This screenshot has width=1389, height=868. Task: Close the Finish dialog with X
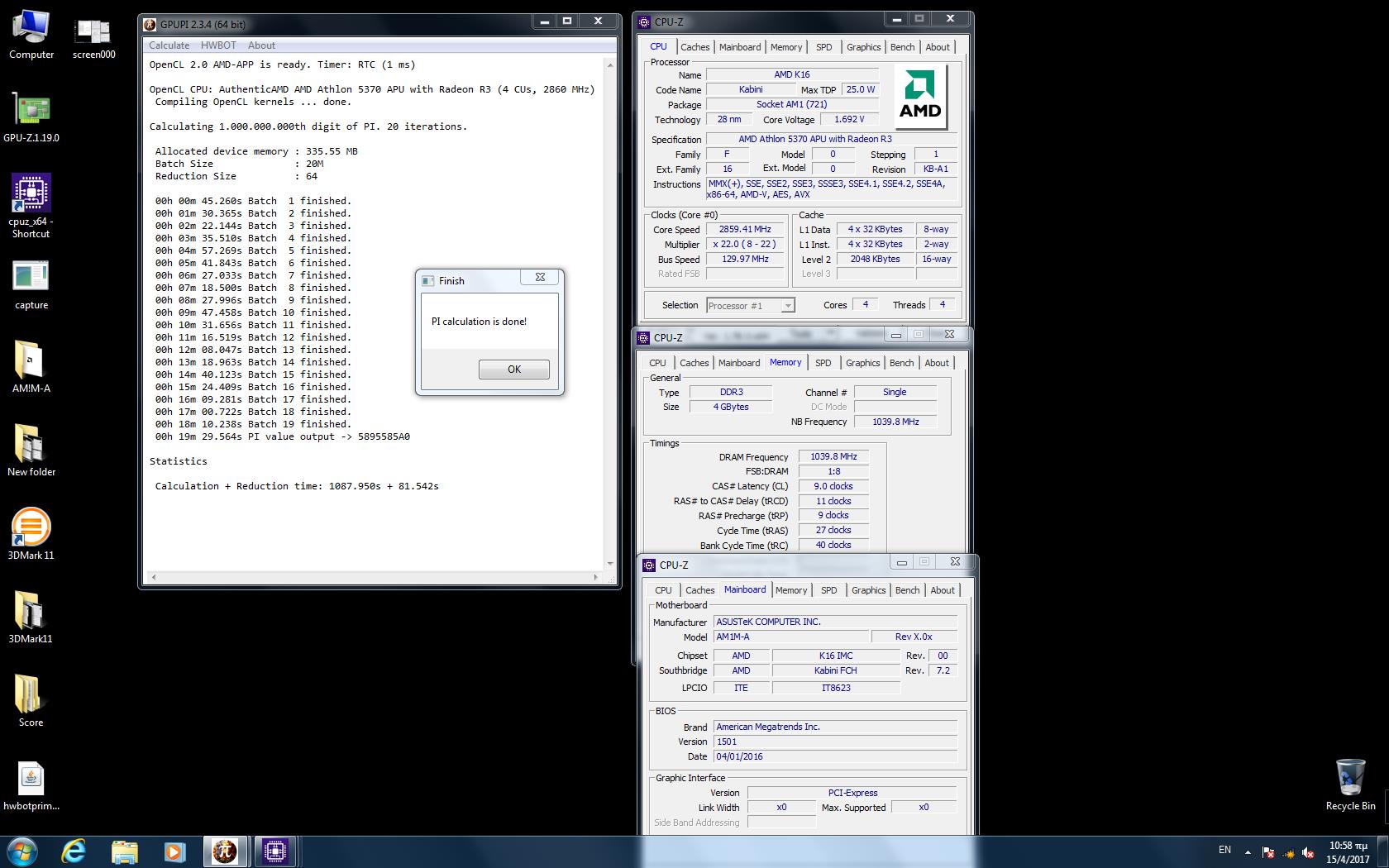coord(540,278)
